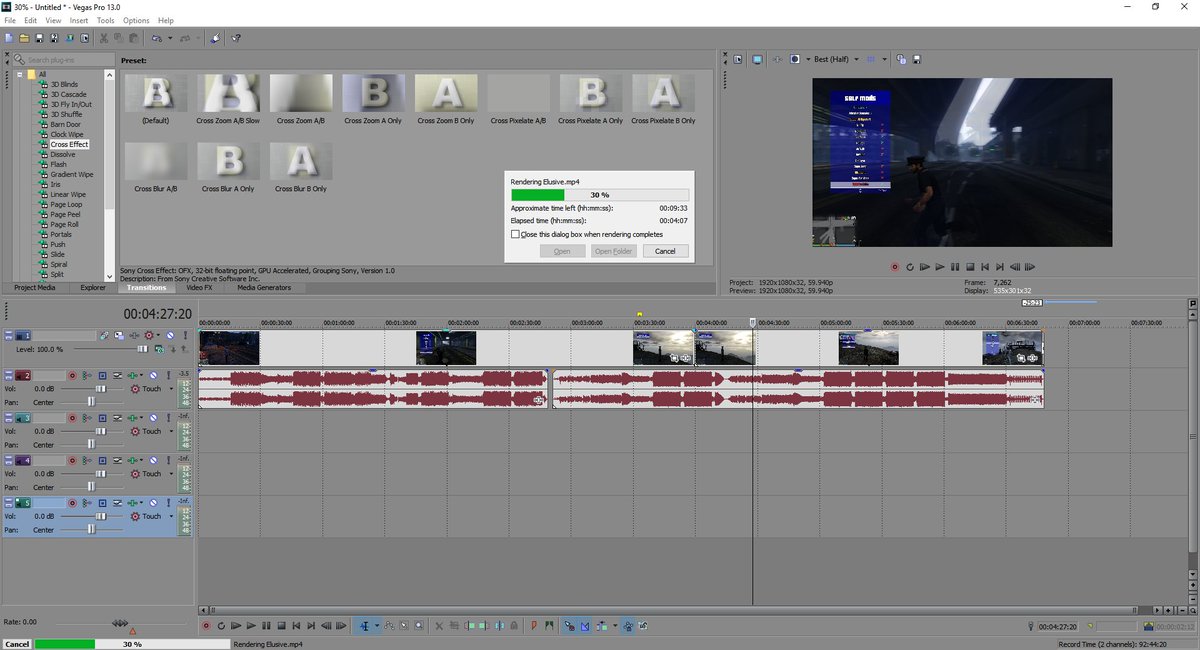
Task: Open the Insert menu
Action: (79, 20)
